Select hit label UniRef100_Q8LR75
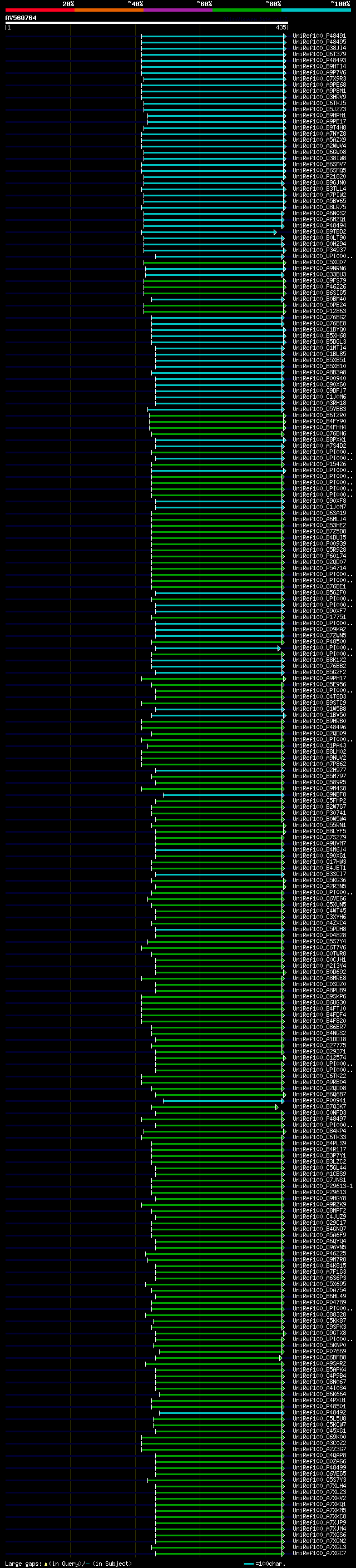This screenshot has width=356, height=1568. [x=319, y=207]
